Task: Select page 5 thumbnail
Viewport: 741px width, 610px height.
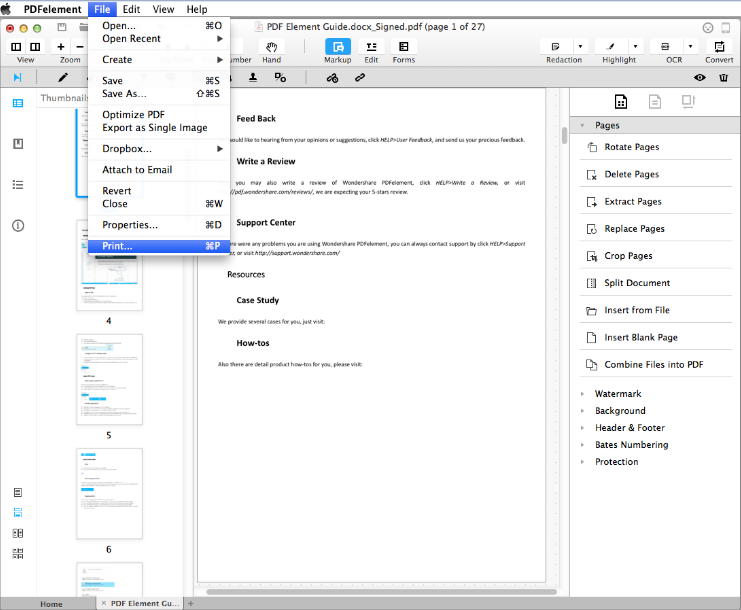Action: point(109,379)
